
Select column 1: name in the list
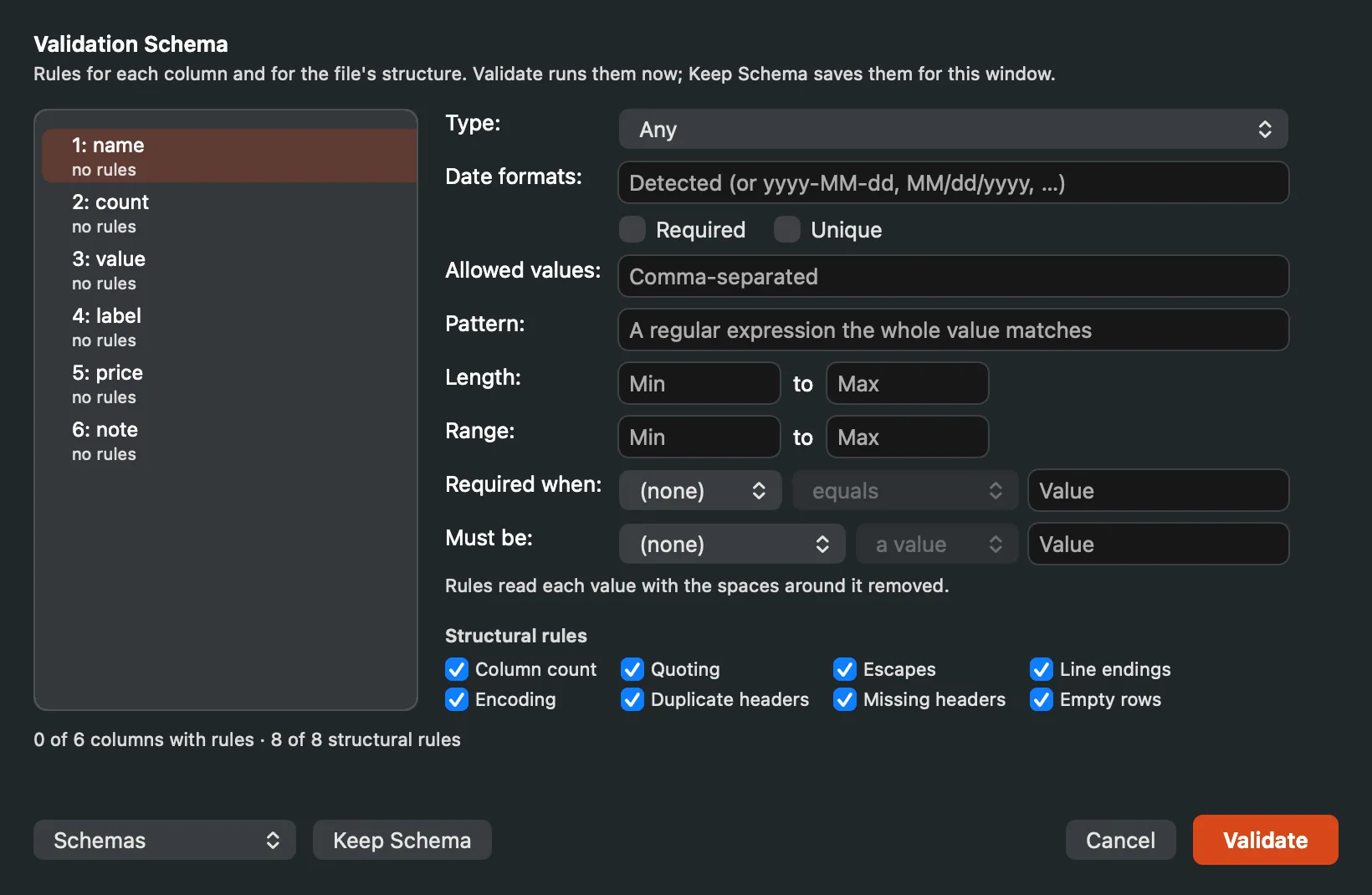pyautogui.click(x=229, y=156)
